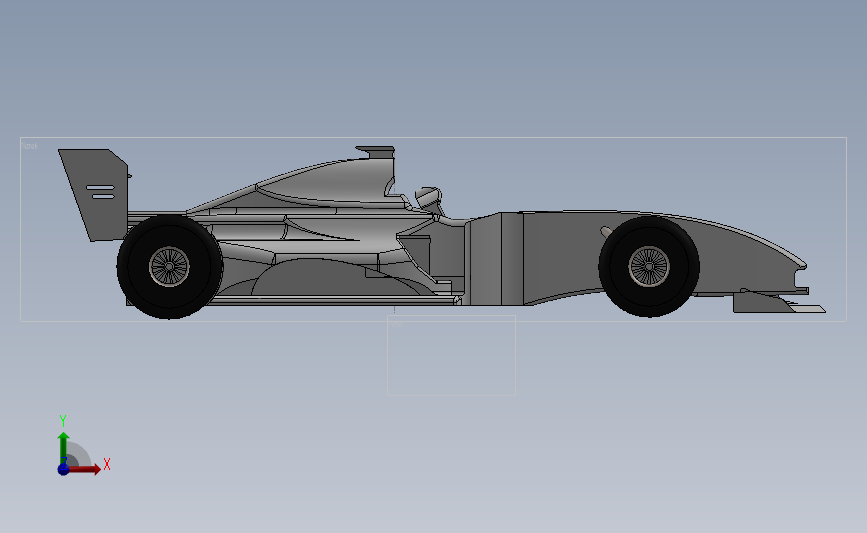Select the small plane outline below the car

pyautogui.click(x=451, y=356)
